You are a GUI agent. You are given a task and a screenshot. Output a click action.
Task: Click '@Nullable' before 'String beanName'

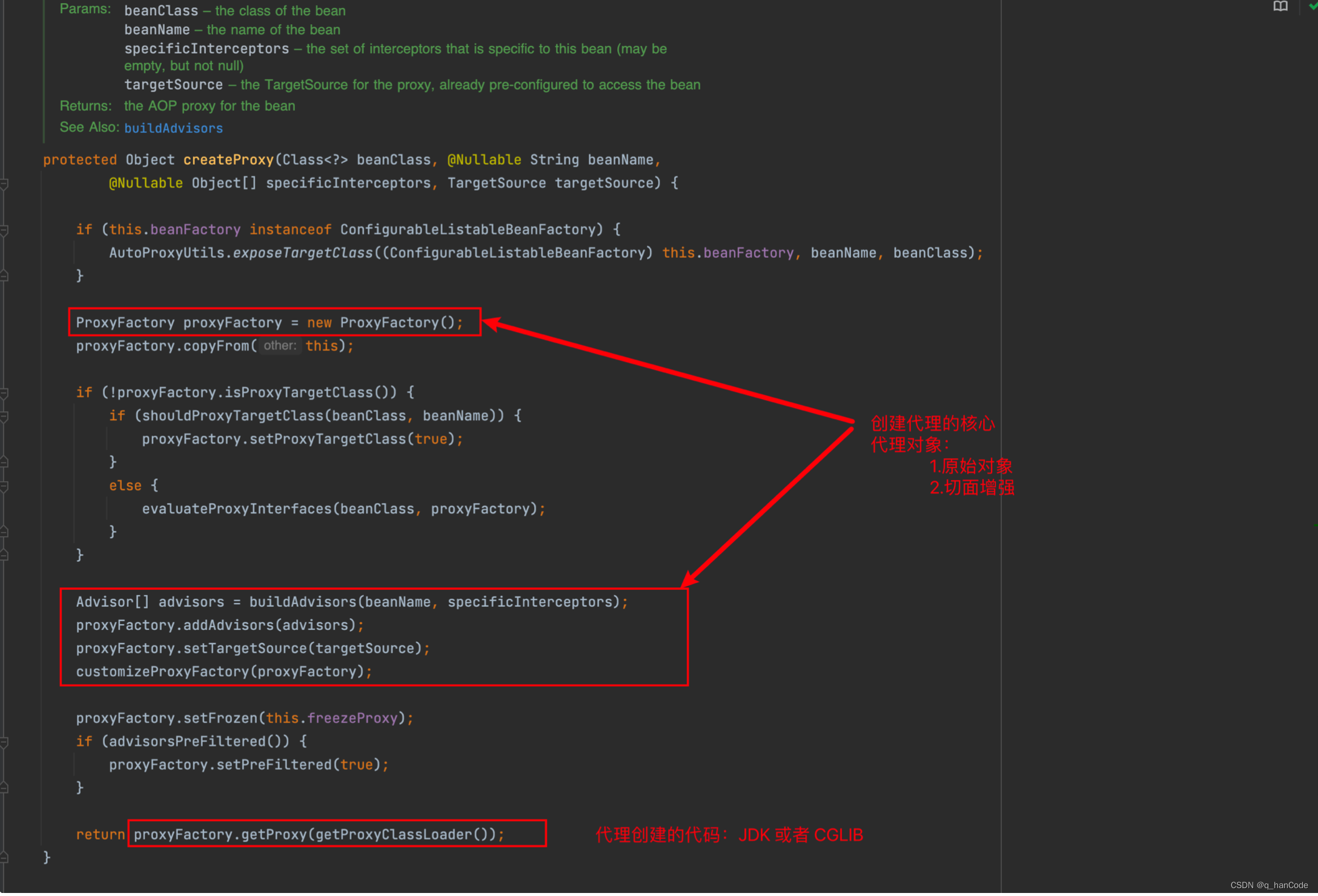click(484, 160)
